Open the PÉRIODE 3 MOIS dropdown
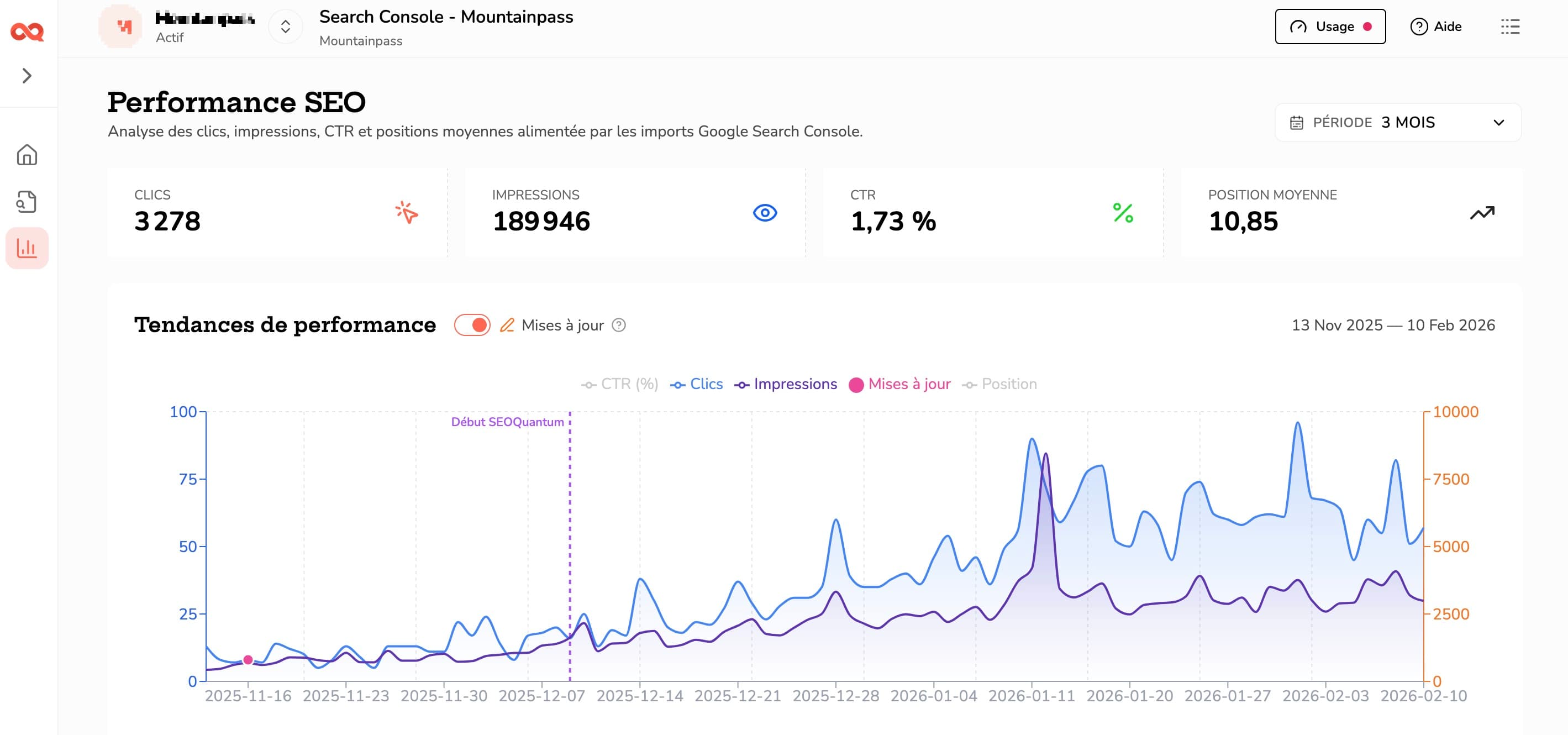 pyautogui.click(x=1396, y=122)
